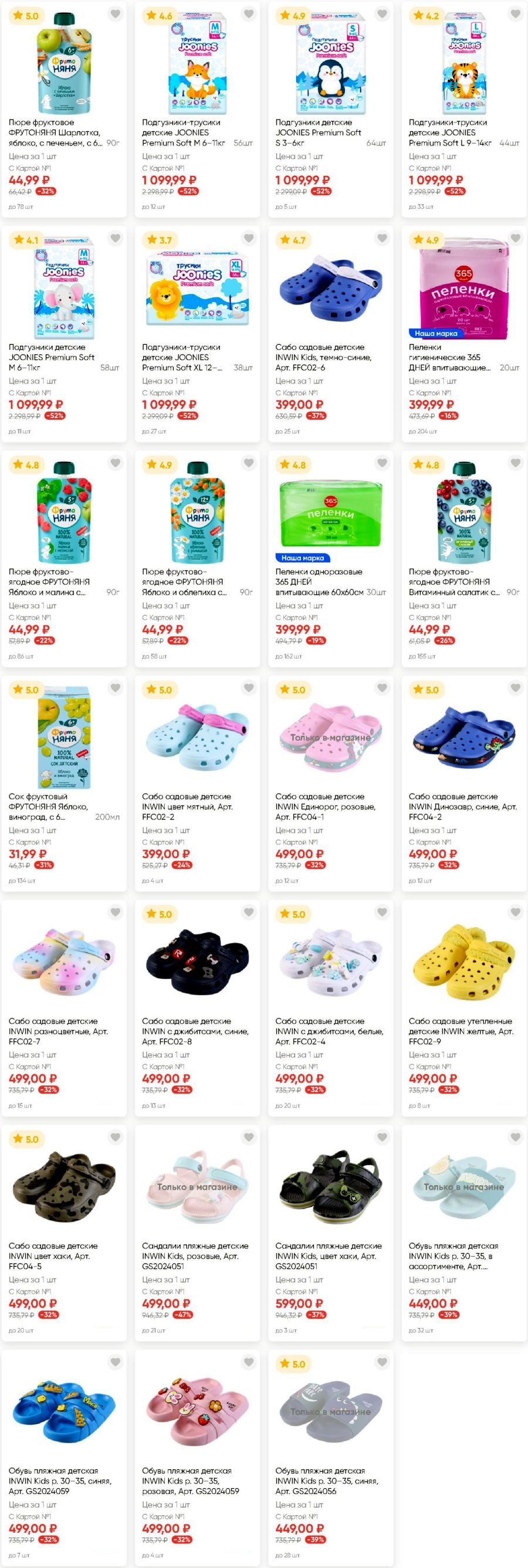Click the Наша марка label on green пеленки

(x=302, y=558)
